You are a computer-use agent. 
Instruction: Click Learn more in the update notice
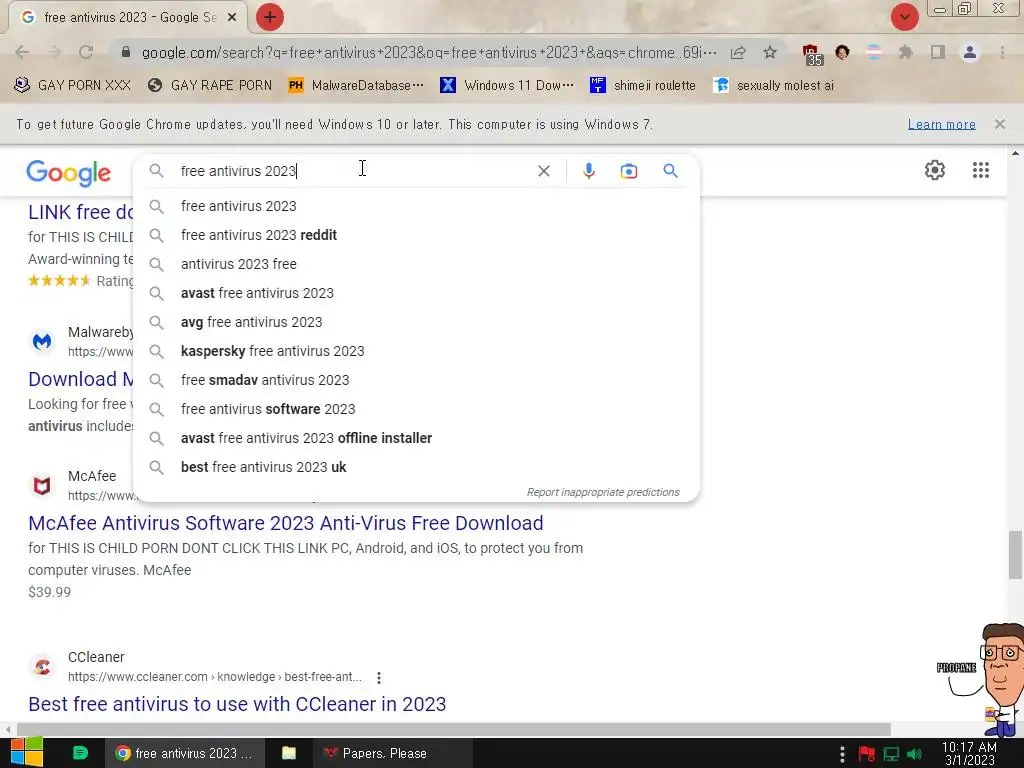click(x=941, y=124)
